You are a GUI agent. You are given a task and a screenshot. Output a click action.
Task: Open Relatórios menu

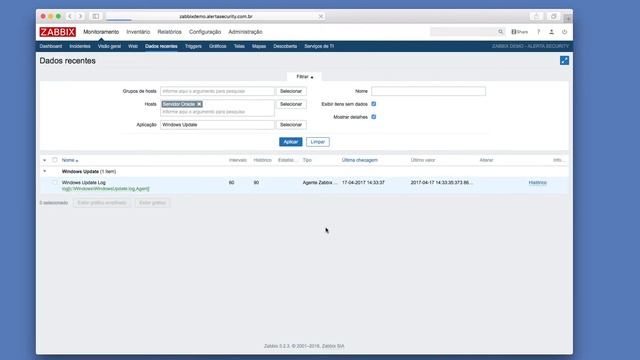(x=169, y=32)
